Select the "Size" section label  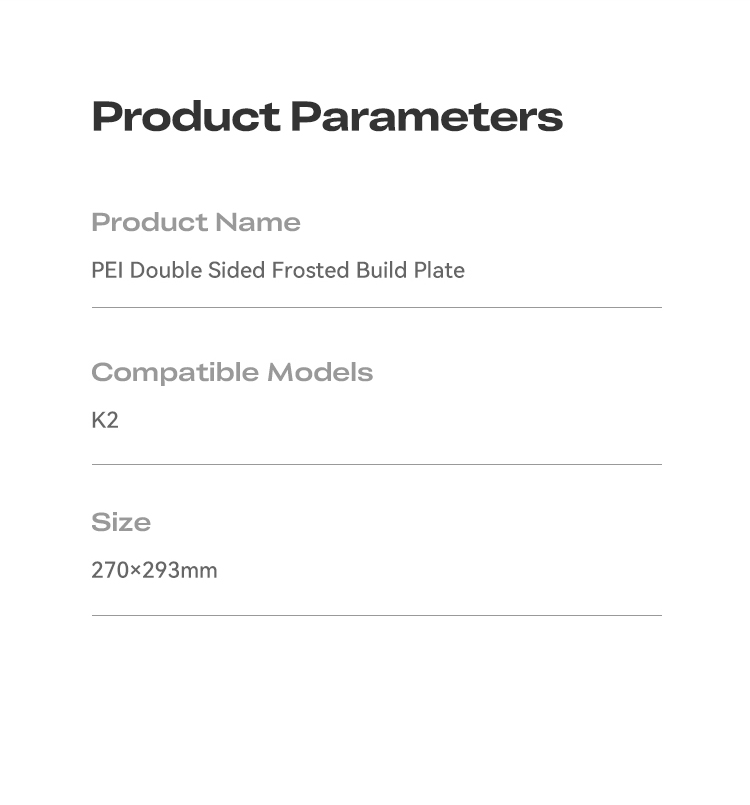pyautogui.click(x=121, y=523)
